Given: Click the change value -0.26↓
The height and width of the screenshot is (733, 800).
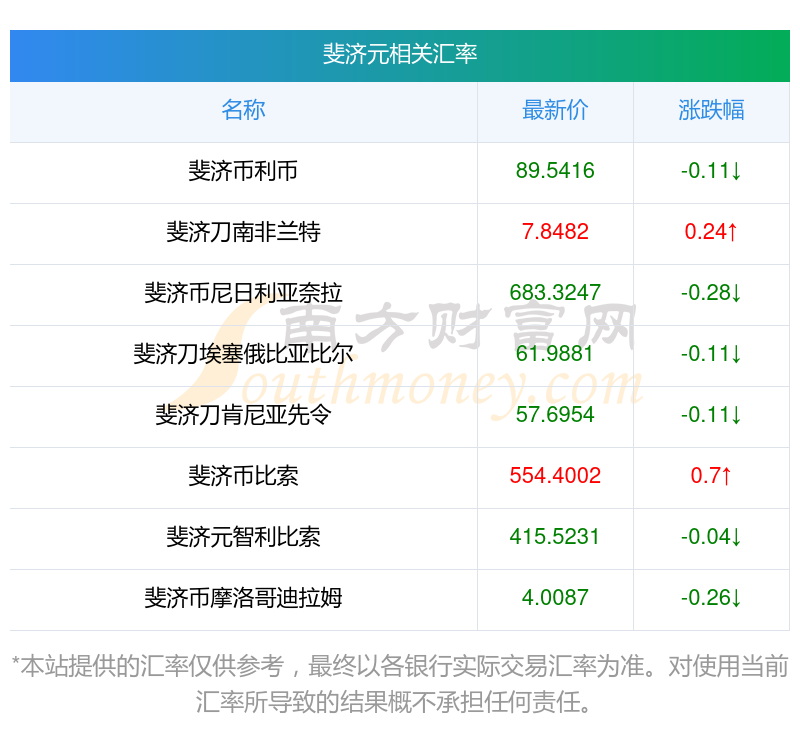Looking at the screenshot, I should (711, 598).
